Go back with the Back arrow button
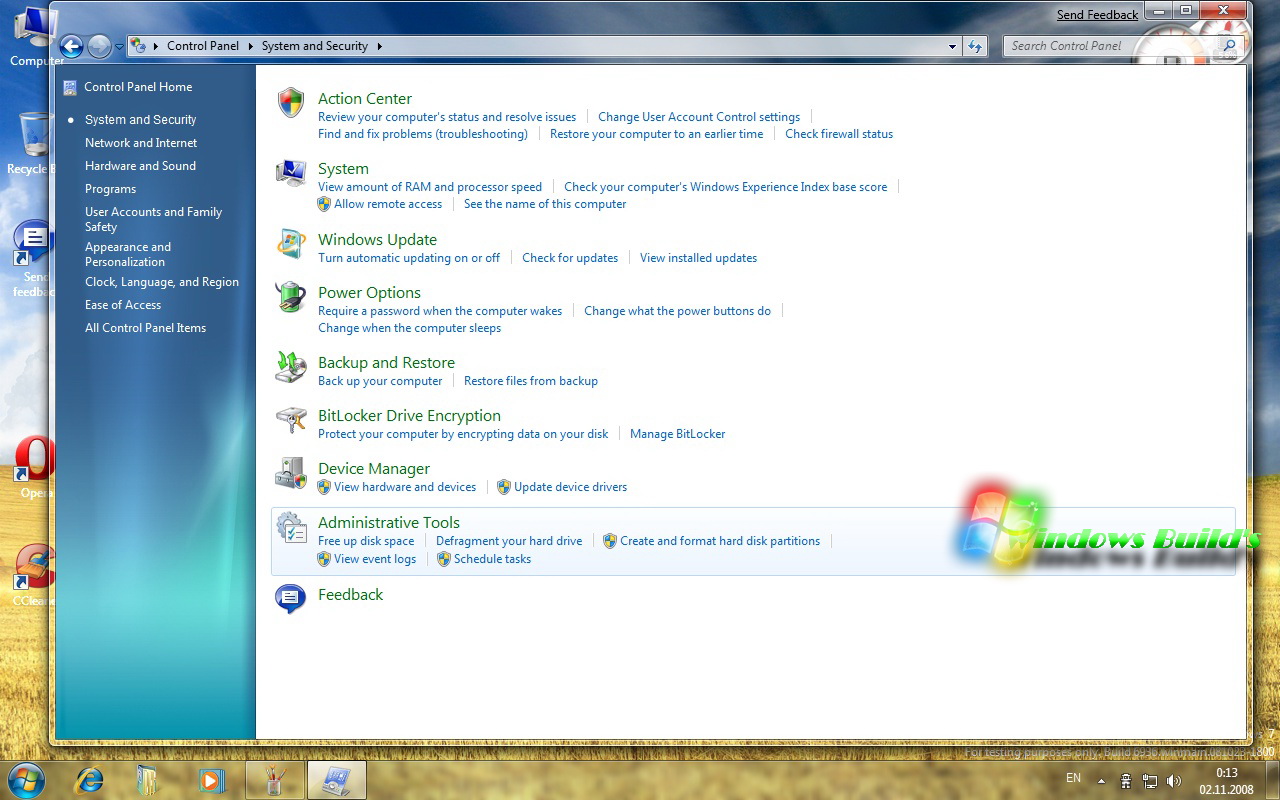Image resolution: width=1280 pixels, height=800 pixels. click(71, 46)
